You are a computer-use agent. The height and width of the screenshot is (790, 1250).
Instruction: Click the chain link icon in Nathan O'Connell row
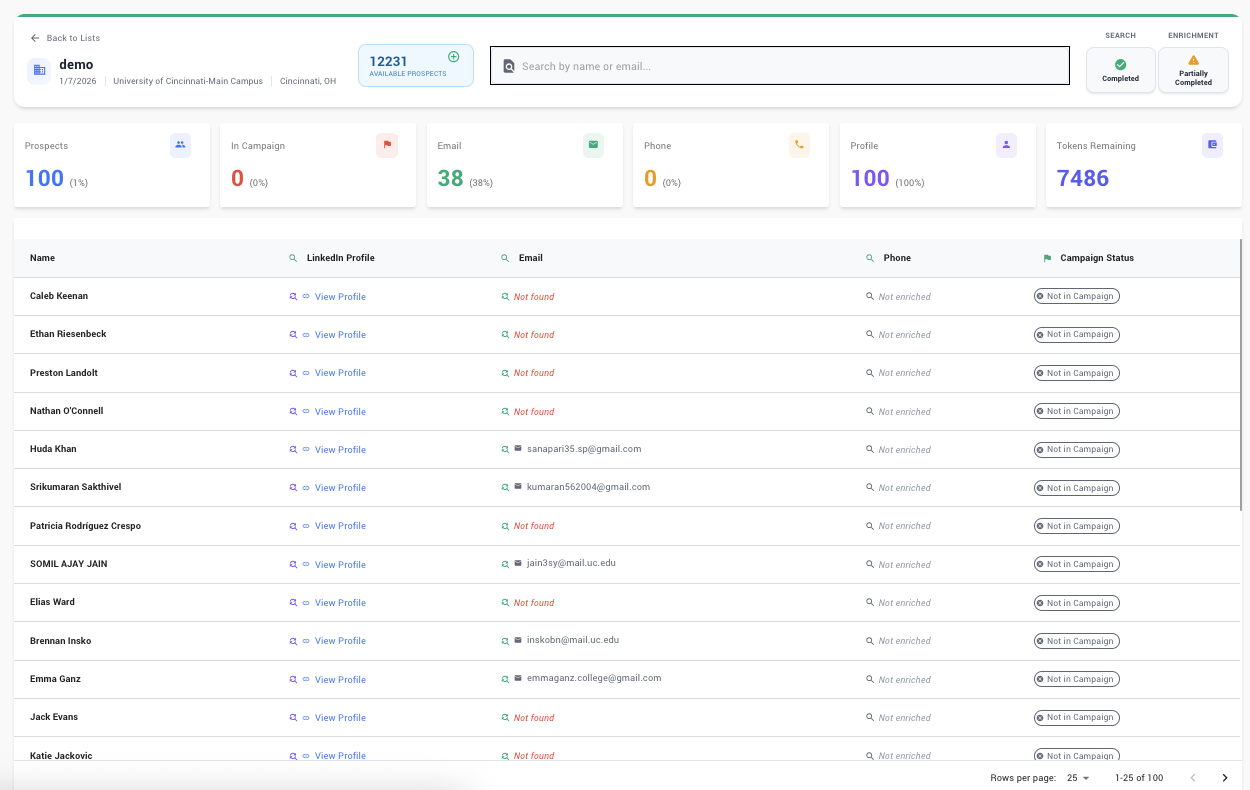306,412
